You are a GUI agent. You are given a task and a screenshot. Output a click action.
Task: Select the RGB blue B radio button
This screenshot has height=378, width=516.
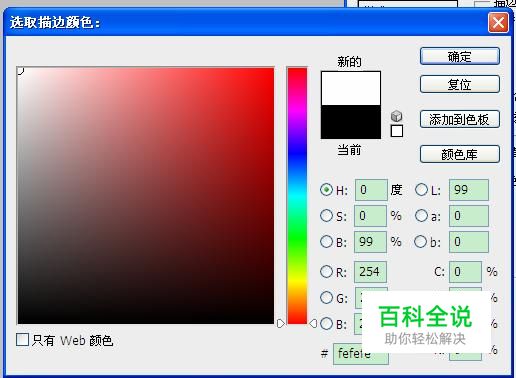326,323
